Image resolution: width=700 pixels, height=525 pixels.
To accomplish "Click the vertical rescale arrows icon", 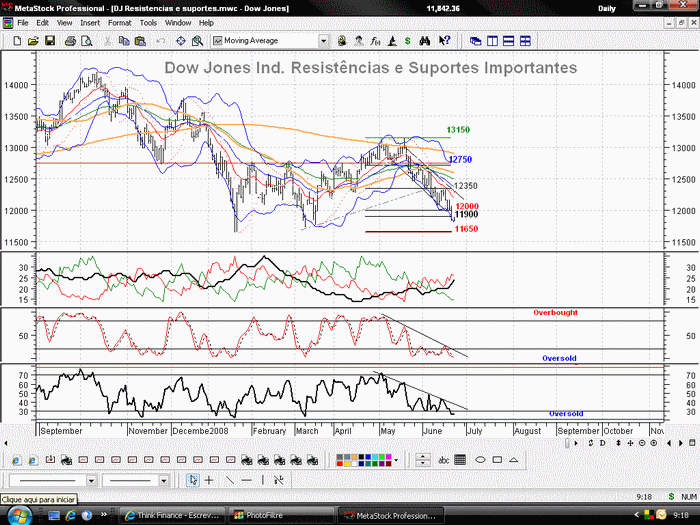I will coord(618,443).
